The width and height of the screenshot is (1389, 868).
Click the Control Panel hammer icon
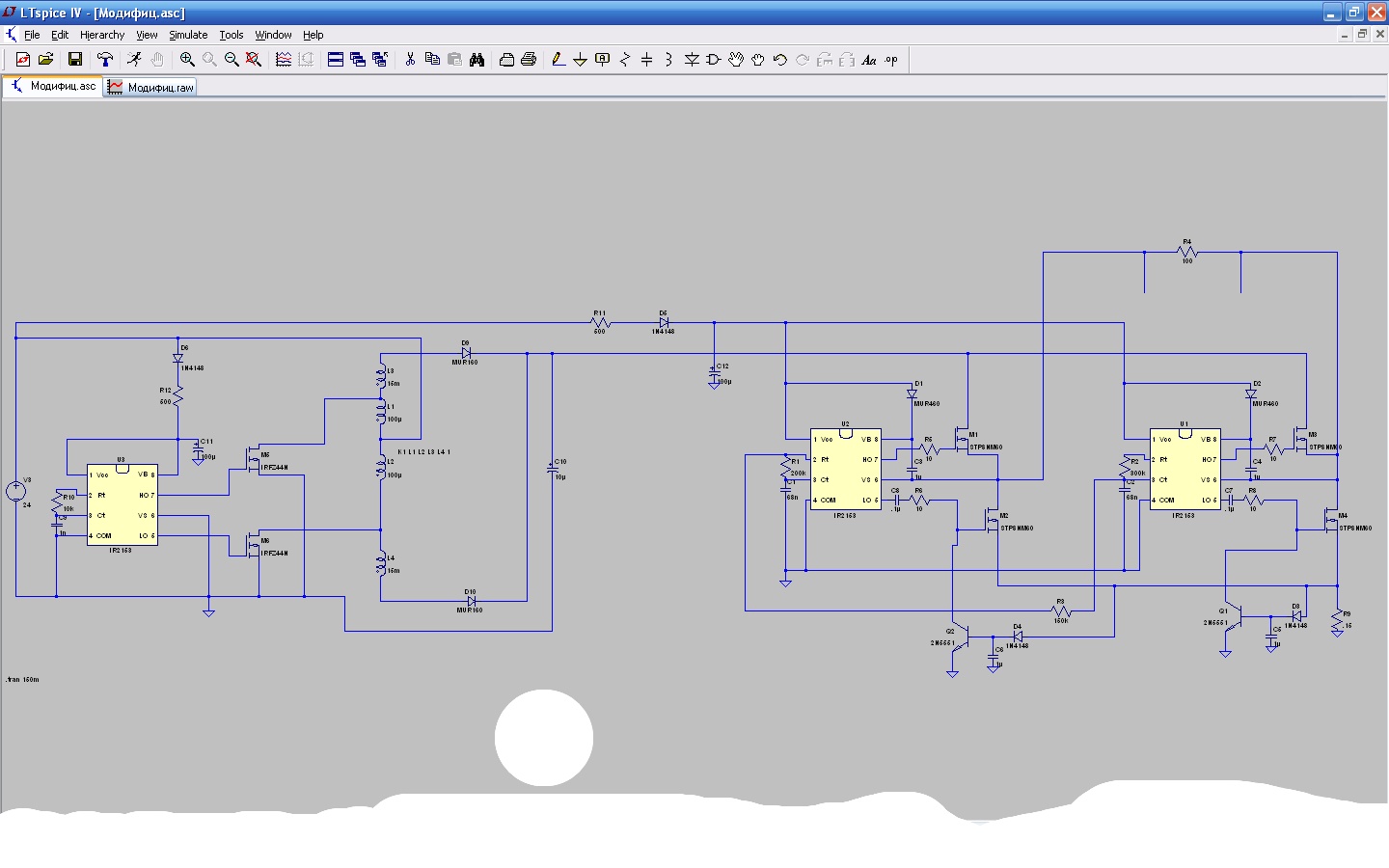[105, 60]
